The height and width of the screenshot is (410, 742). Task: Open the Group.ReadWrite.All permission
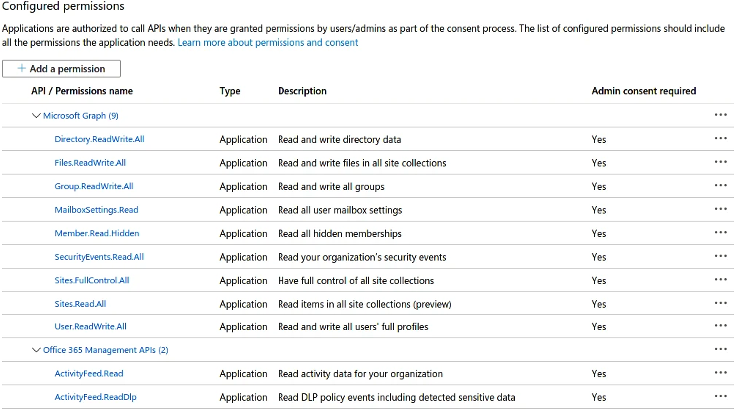pos(94,187)
